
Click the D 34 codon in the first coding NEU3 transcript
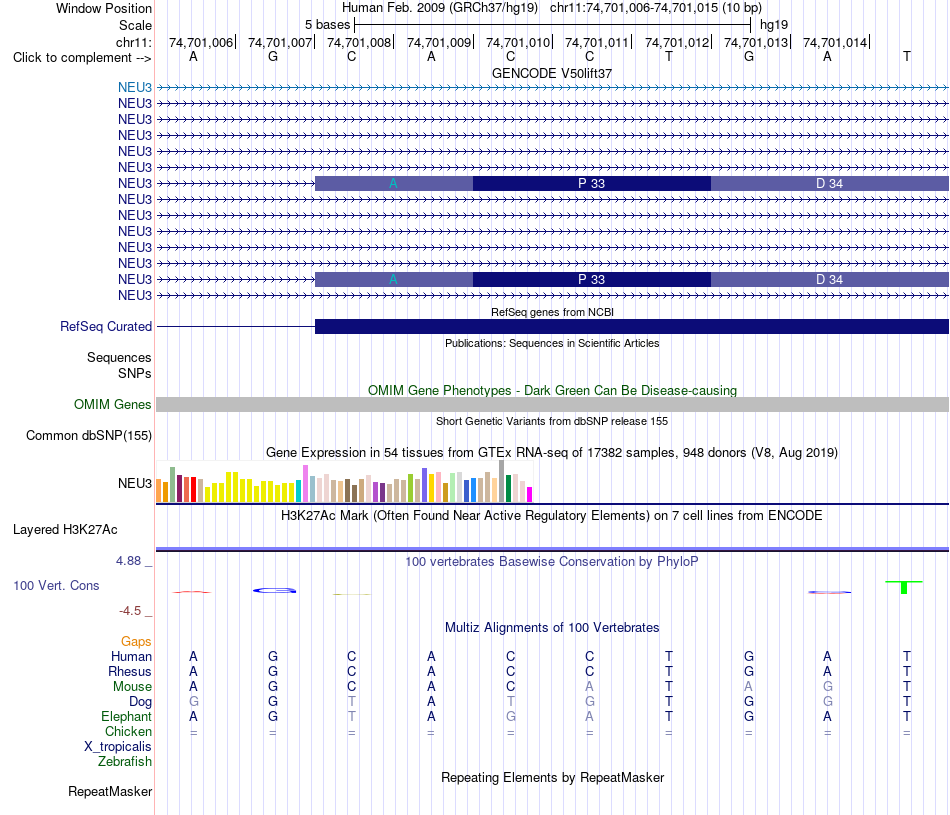click(x=829, y=184)
